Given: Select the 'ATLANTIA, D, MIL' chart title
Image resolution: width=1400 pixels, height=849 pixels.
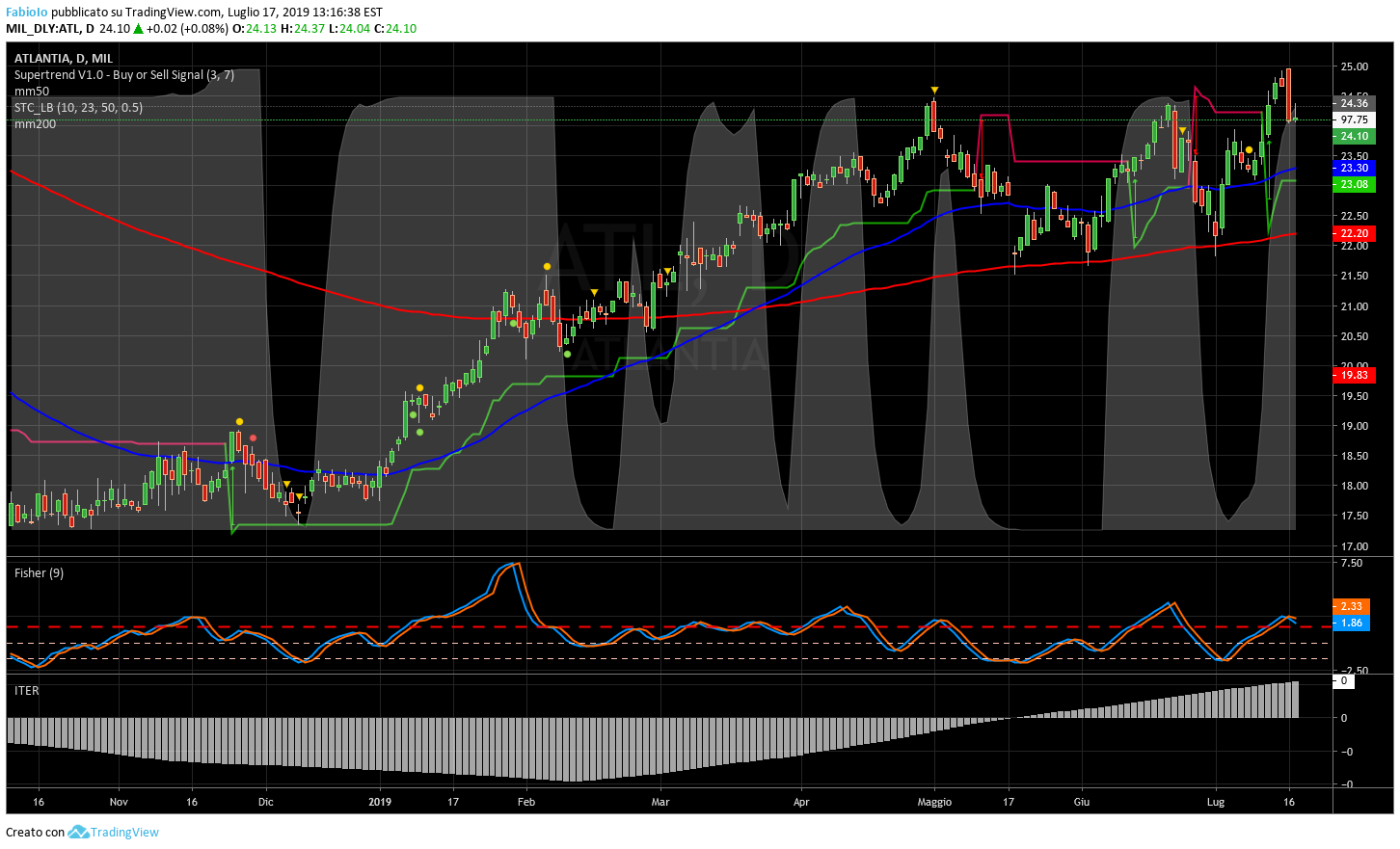Looking at the screenshot, I should (64, 59).
